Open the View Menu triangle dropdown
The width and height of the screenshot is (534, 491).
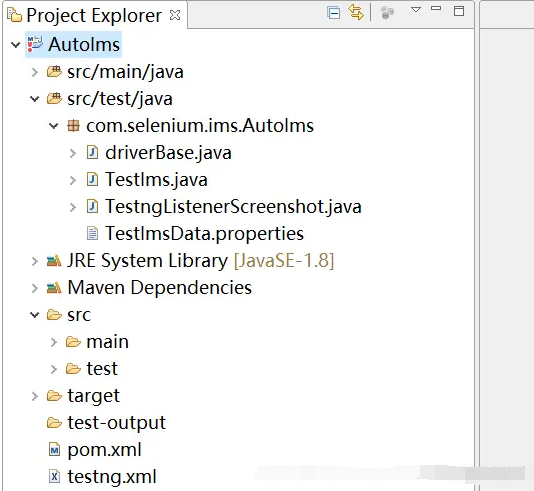tap(416, 10)
